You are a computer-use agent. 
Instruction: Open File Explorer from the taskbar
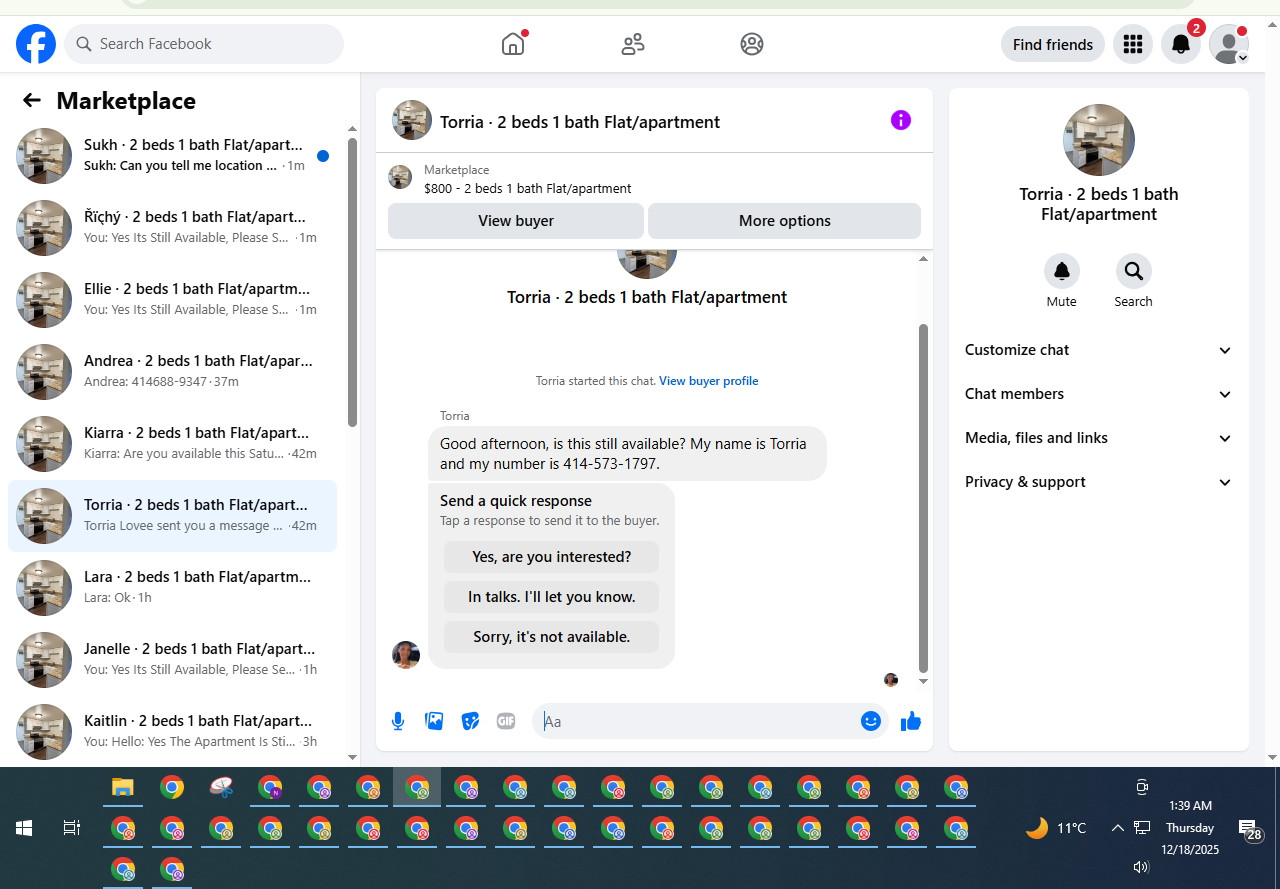tap(122, 788)
